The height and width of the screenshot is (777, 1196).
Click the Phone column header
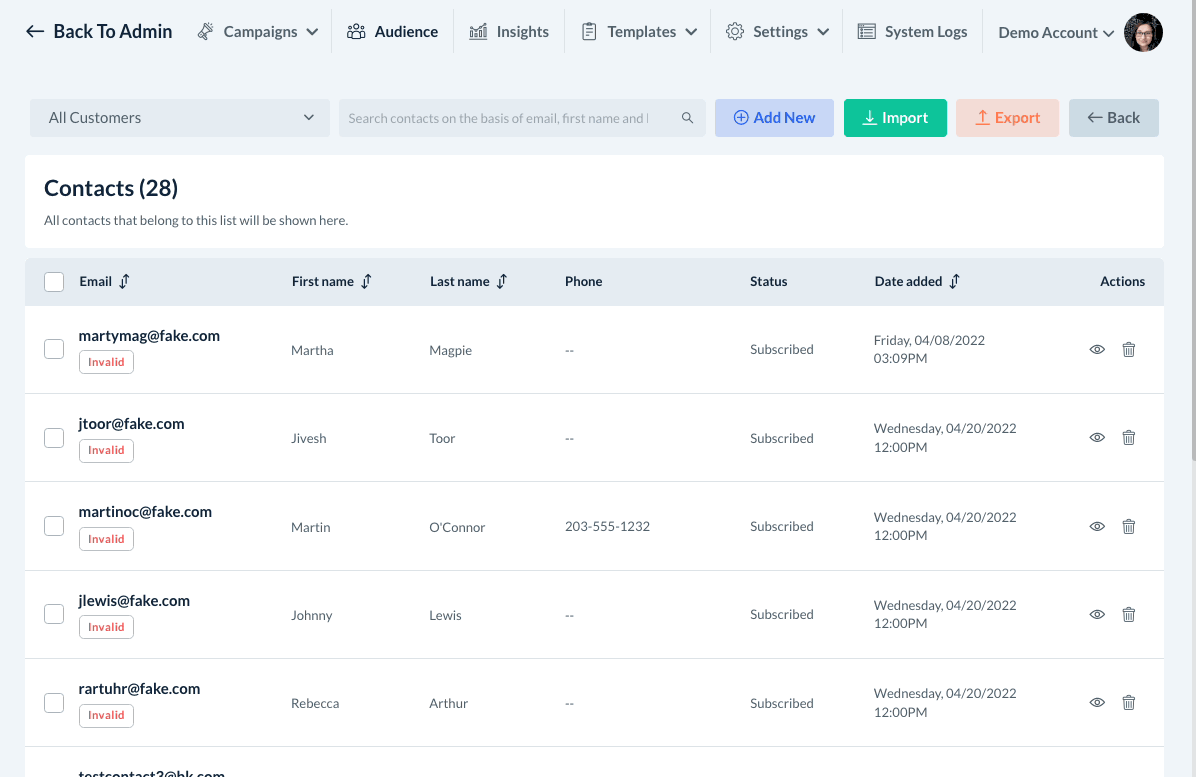pos(584,281)
